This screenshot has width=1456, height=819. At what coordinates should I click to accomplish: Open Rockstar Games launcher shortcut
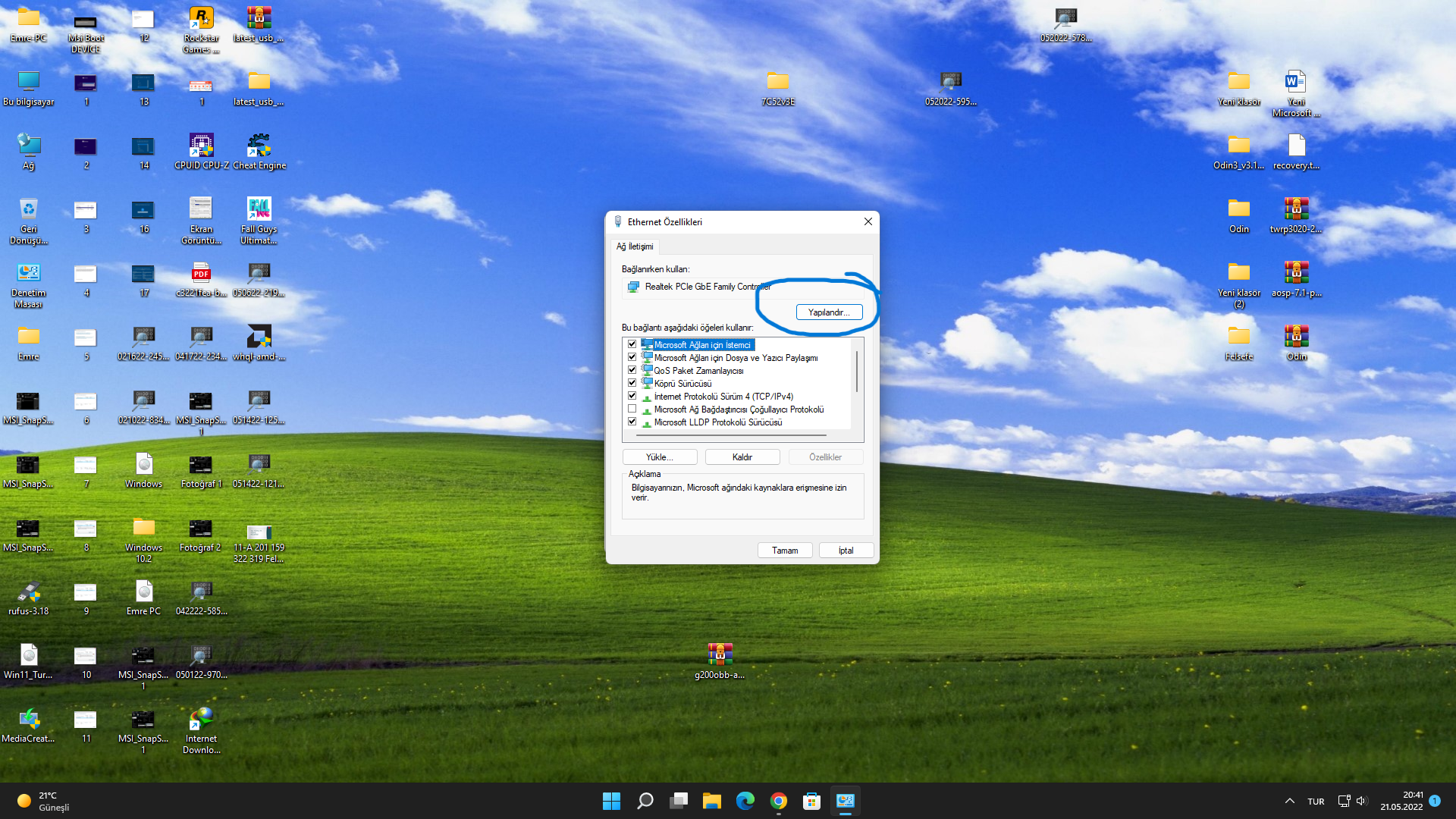[x=201, y=30]
